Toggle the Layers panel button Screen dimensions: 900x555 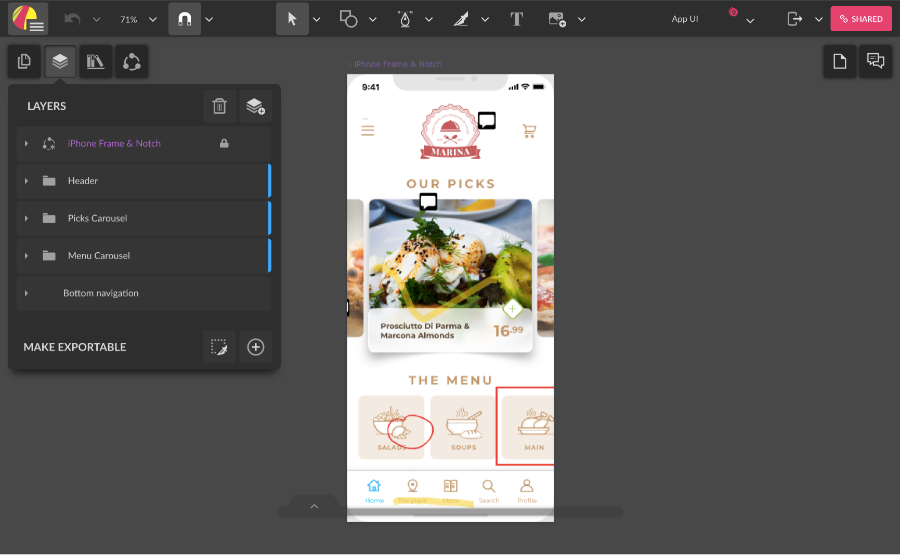pos(60,62)
